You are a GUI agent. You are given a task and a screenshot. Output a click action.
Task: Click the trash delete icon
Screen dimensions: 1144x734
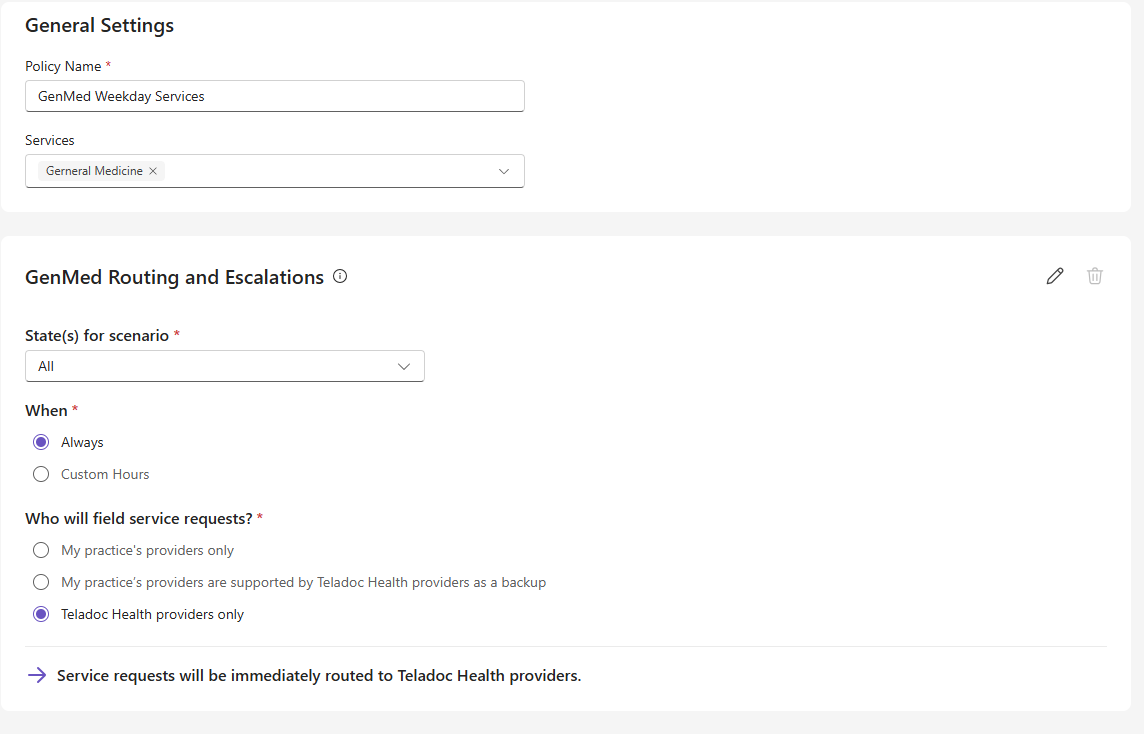(x=1094, y=276)
